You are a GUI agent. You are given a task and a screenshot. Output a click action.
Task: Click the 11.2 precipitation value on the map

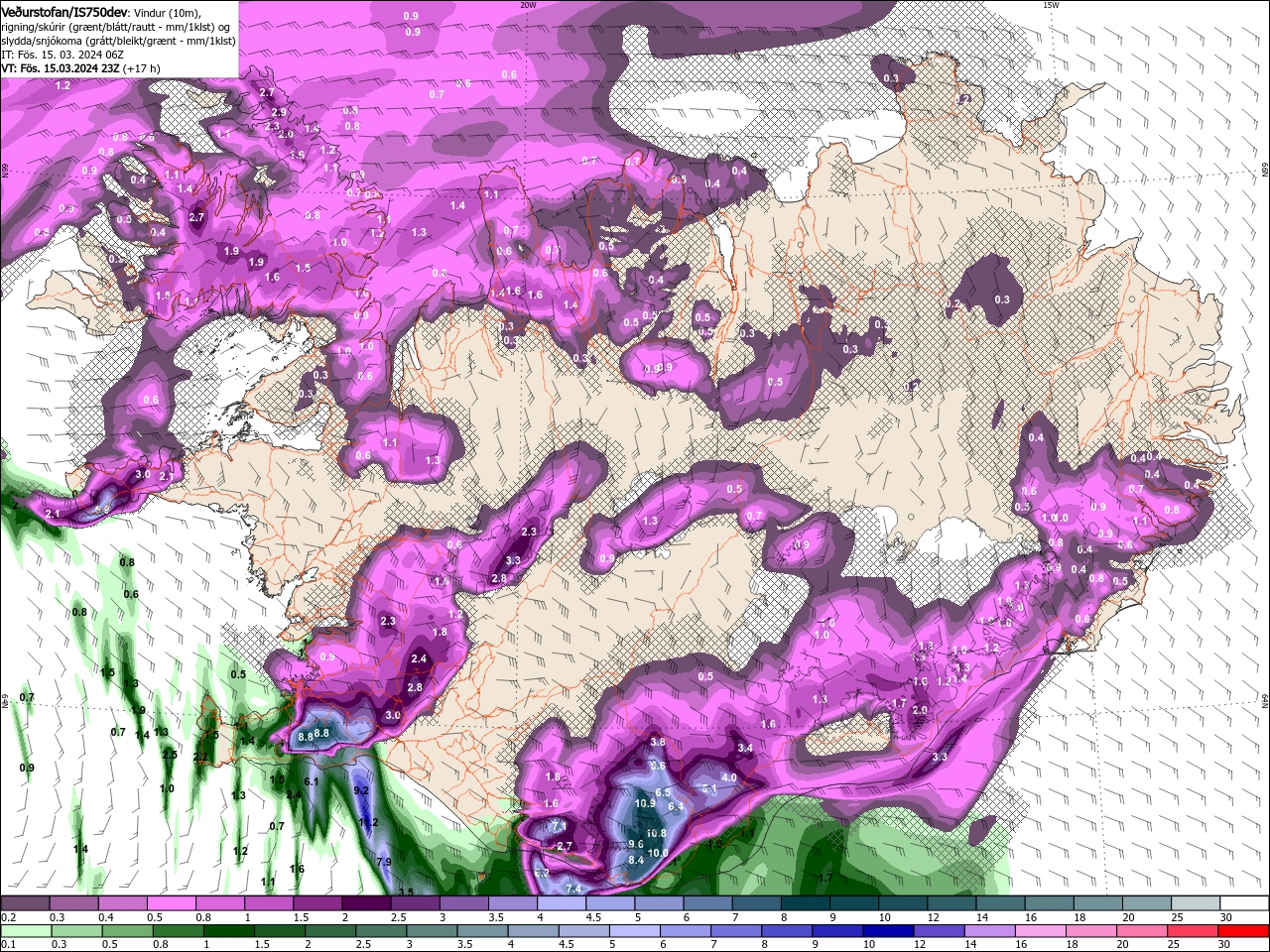[x=368, y=822]
